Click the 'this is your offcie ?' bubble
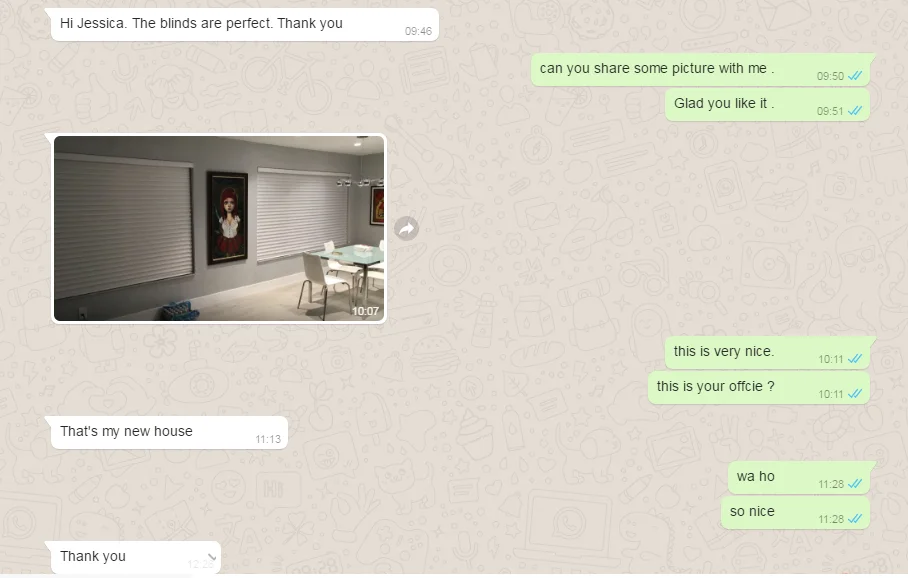 [759, 387]
